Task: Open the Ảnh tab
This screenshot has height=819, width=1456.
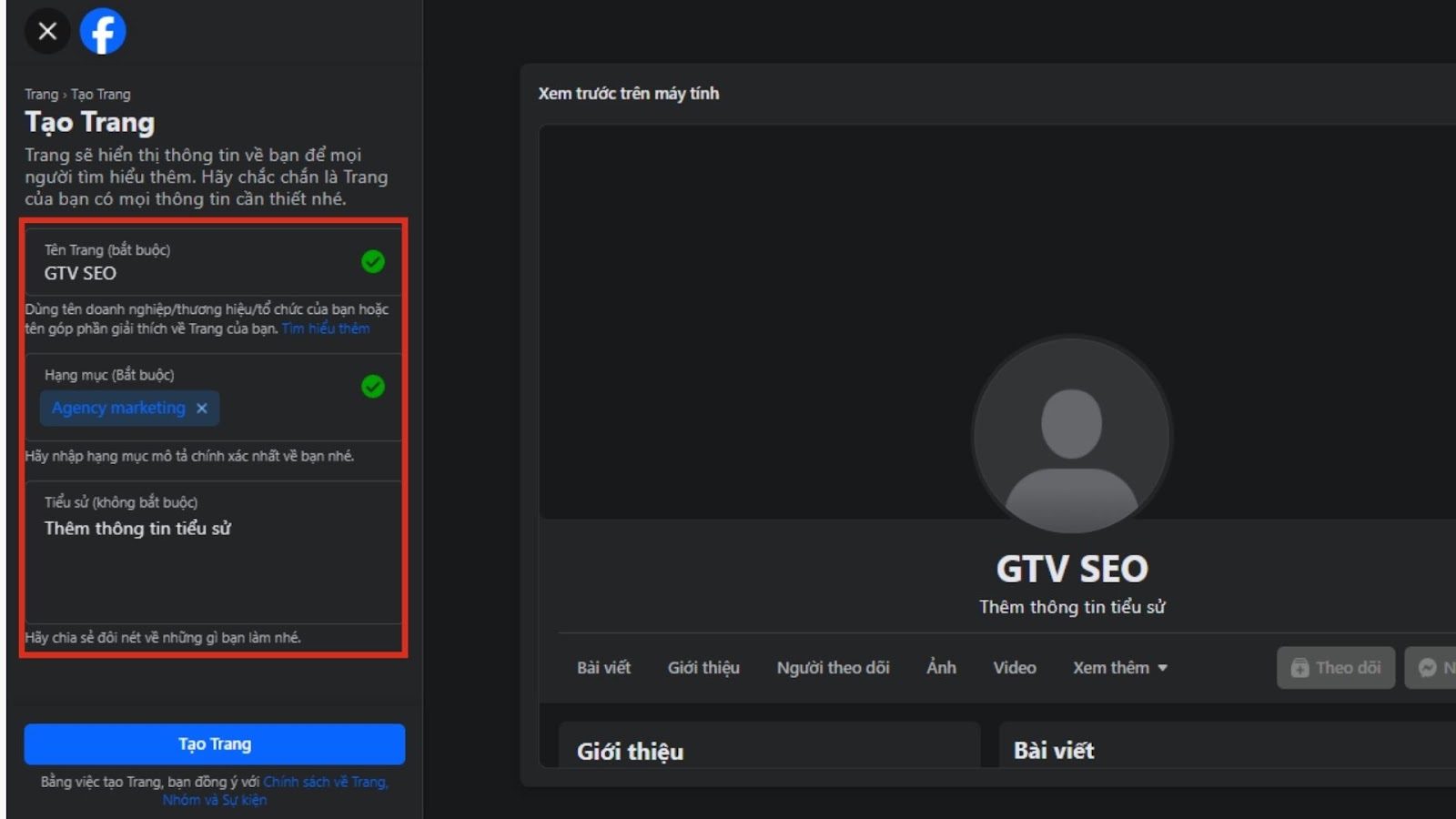Action: 941,668
